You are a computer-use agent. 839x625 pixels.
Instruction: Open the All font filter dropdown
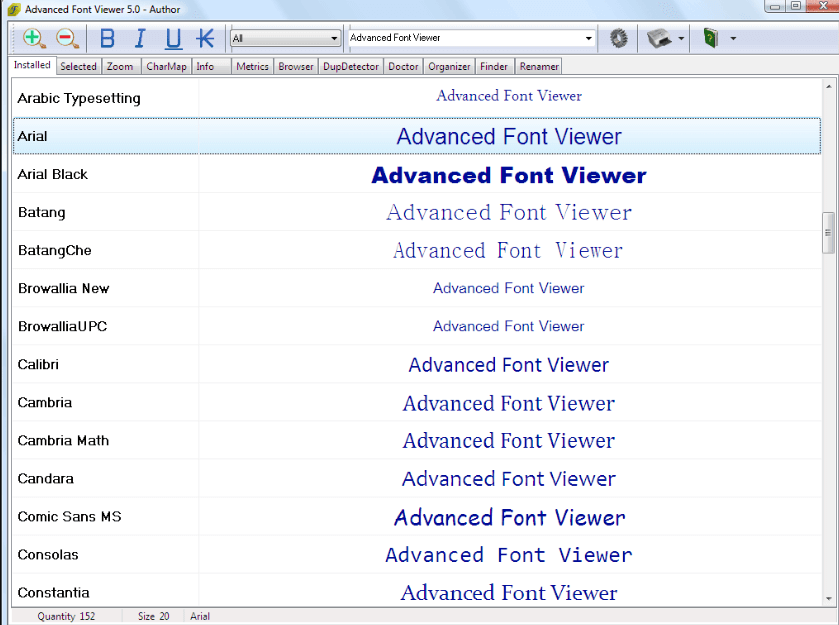coord(286,39)
